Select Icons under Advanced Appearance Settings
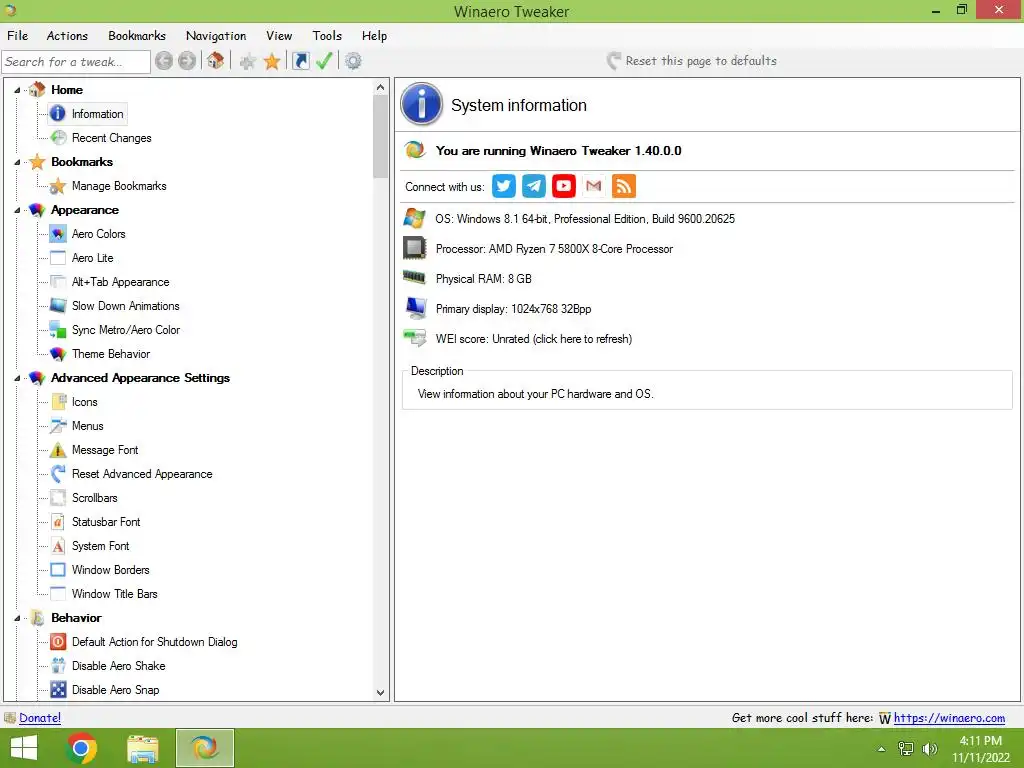This screenshot has height=768, width=1024. tap(85, 402)
